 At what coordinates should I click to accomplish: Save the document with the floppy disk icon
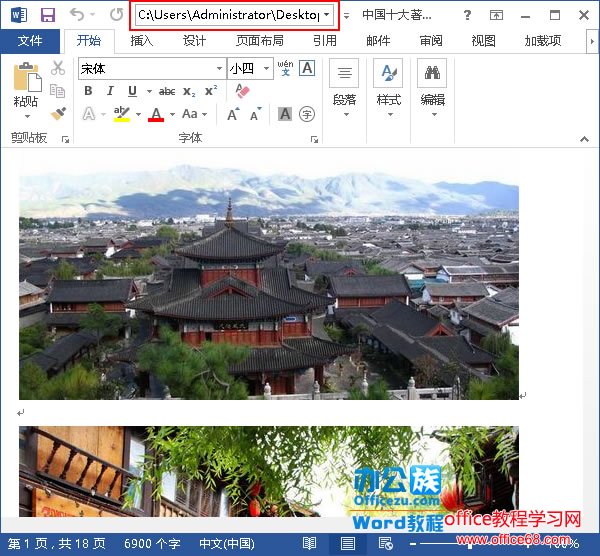(x=48, y=15)
